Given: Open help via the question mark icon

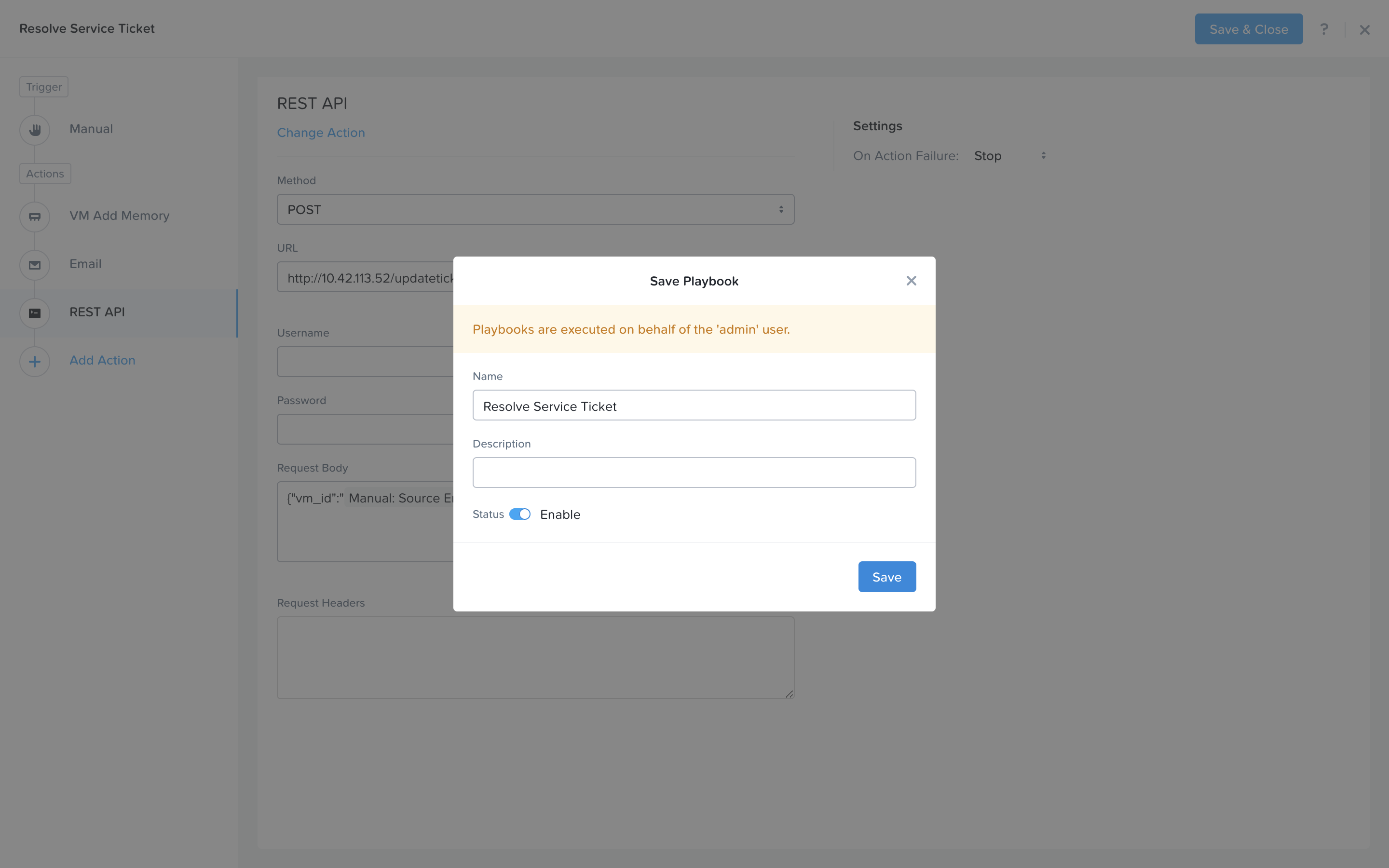Looking at the screenshot, I should (1323, 29).
